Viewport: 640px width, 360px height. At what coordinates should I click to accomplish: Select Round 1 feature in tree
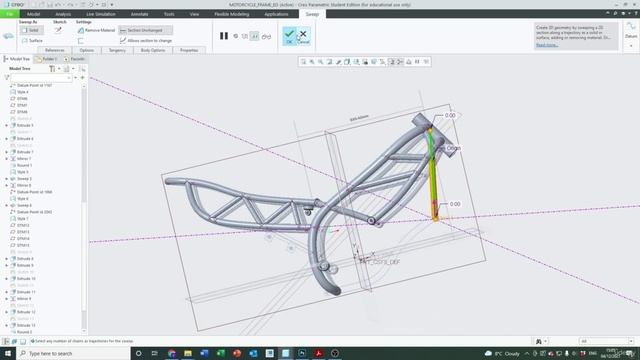21,165
